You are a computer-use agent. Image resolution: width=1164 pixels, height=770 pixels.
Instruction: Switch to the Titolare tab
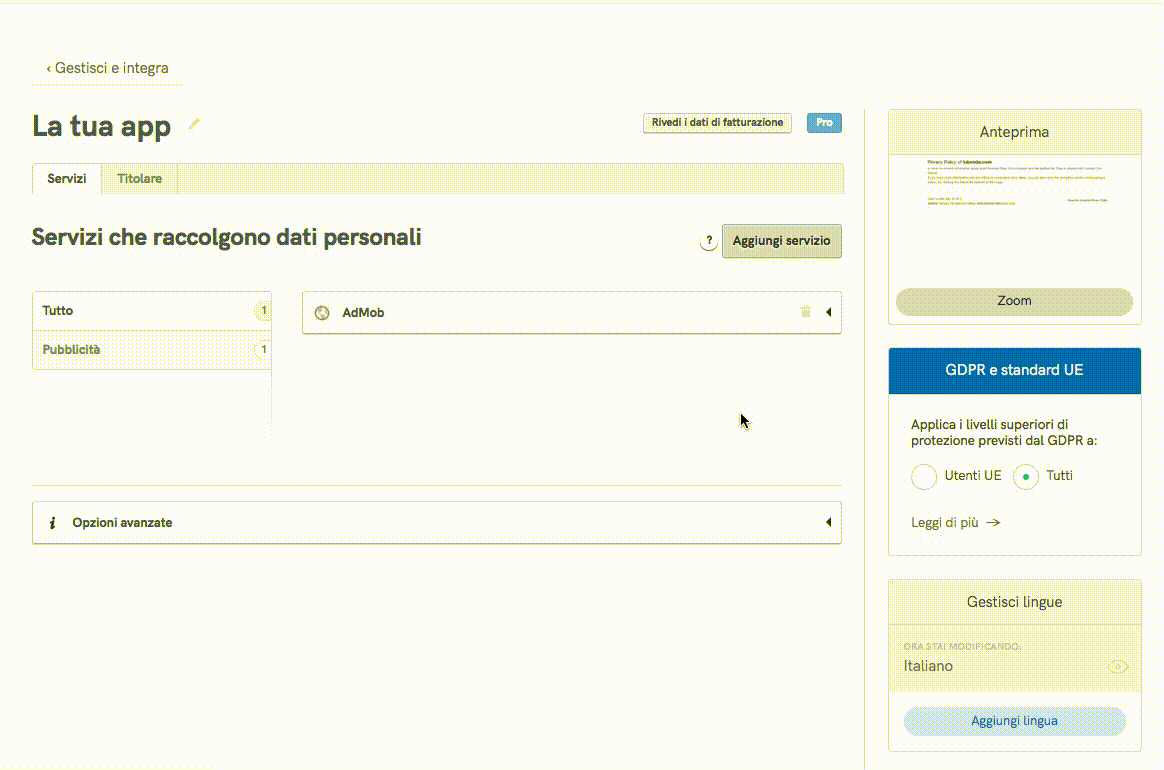[139, 178]
